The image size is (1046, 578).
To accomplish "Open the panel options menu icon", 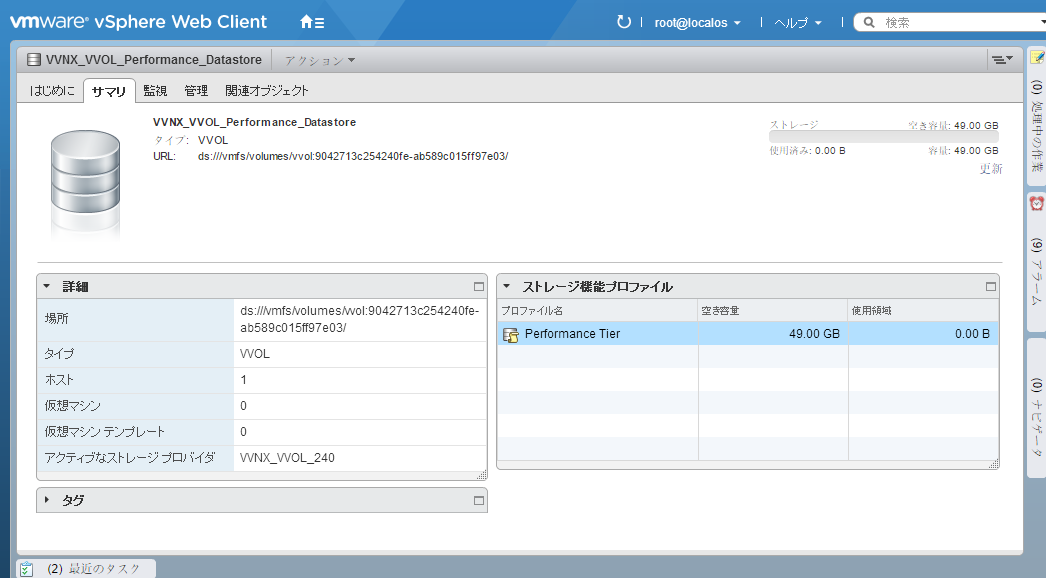I will (1002, 59).
